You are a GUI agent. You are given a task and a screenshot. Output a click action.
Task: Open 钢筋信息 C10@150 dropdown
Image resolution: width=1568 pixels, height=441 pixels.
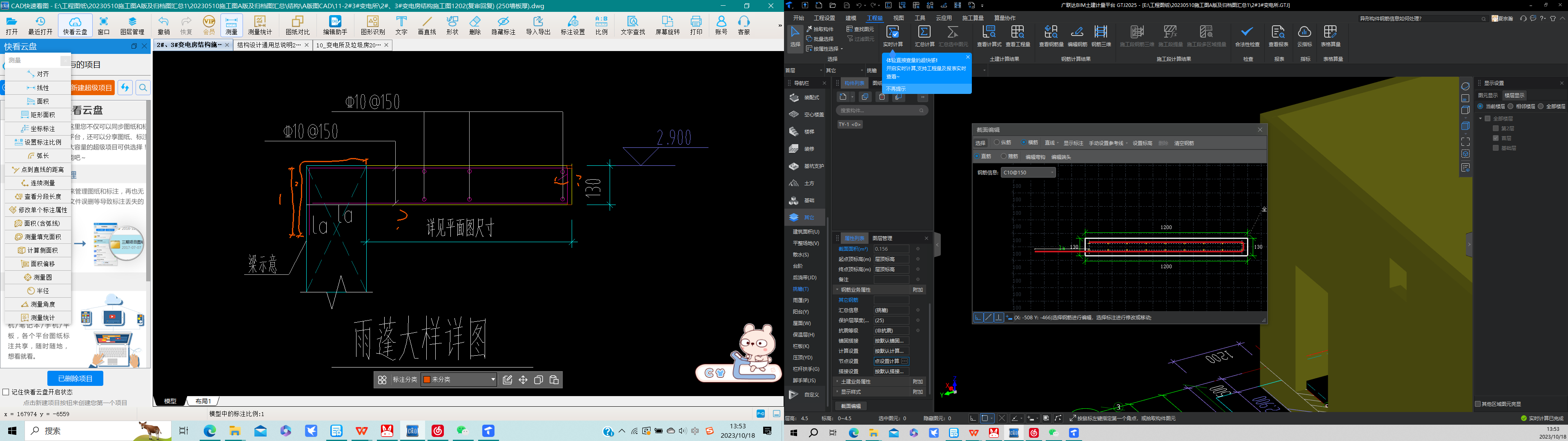[1028, 172]
